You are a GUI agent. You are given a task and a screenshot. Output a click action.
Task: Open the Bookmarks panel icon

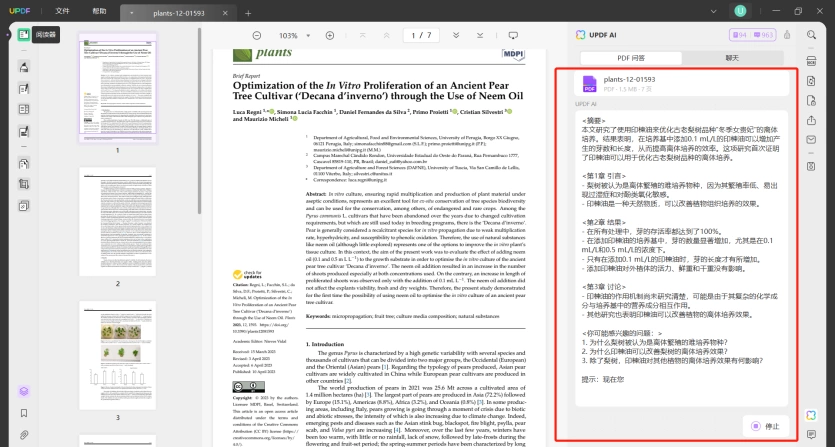click(x=23, y=413)
